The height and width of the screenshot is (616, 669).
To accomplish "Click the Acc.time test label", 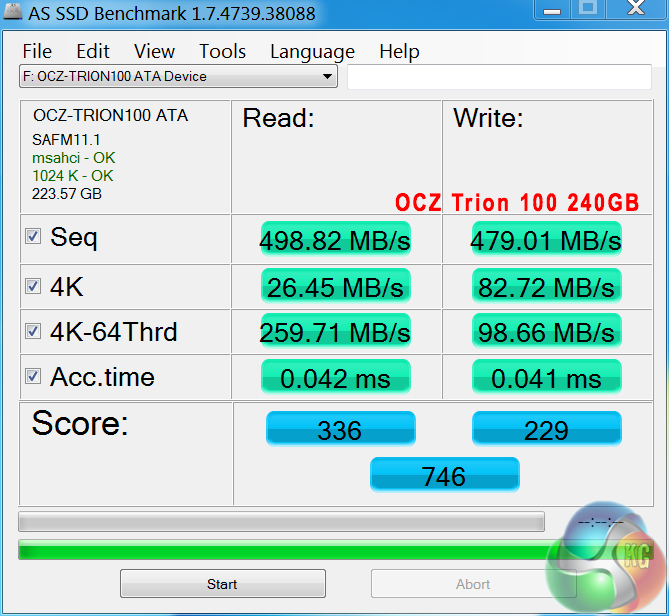I will click(x=102, y=377).
